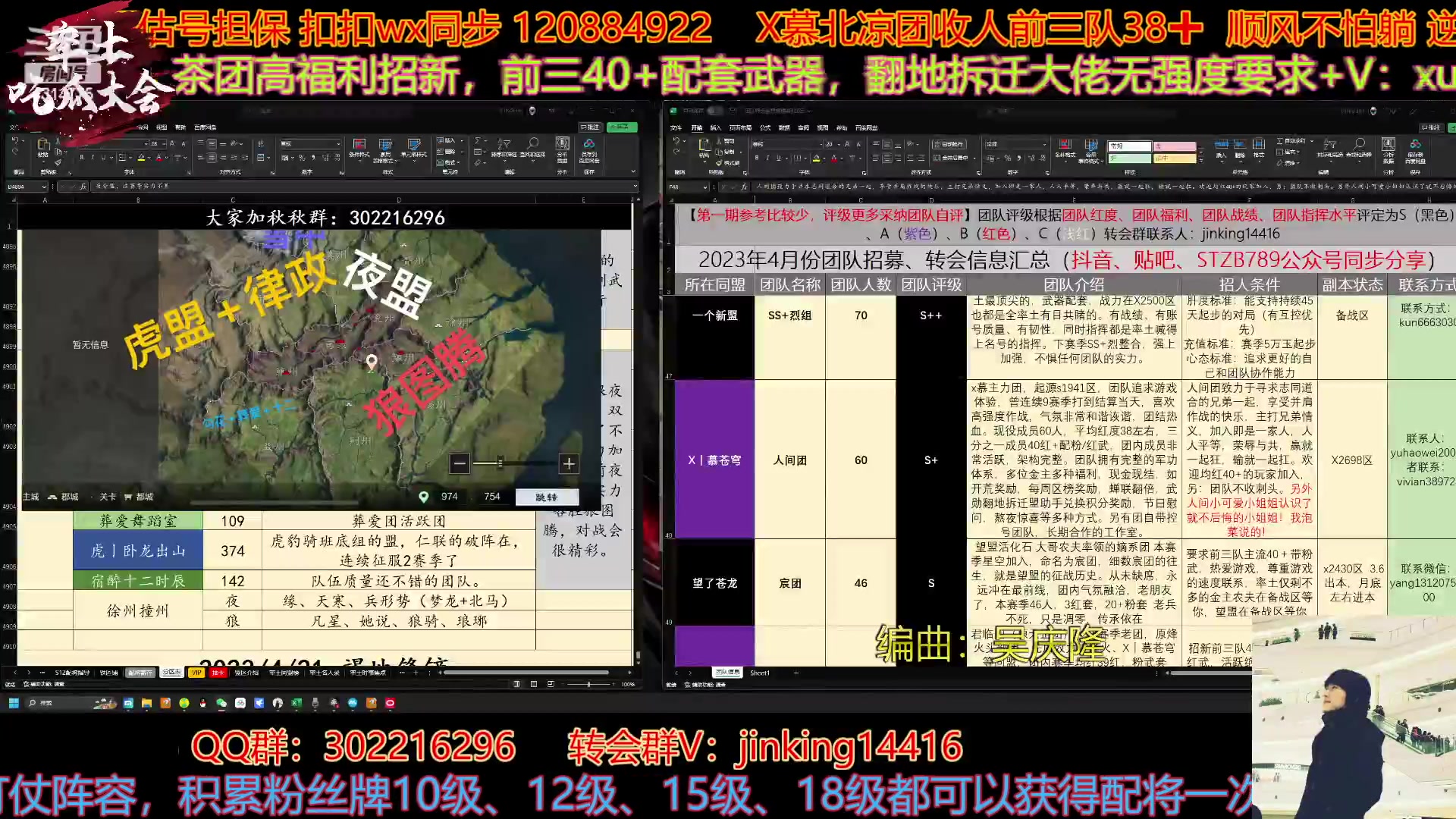
Task: Open 数据 Data tab in right Excel window
Action: click(784, 127)
